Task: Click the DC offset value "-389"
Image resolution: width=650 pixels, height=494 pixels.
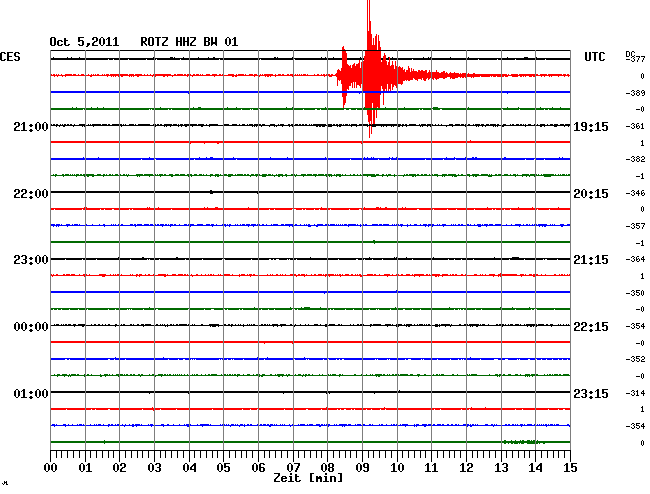Action: 635,93
